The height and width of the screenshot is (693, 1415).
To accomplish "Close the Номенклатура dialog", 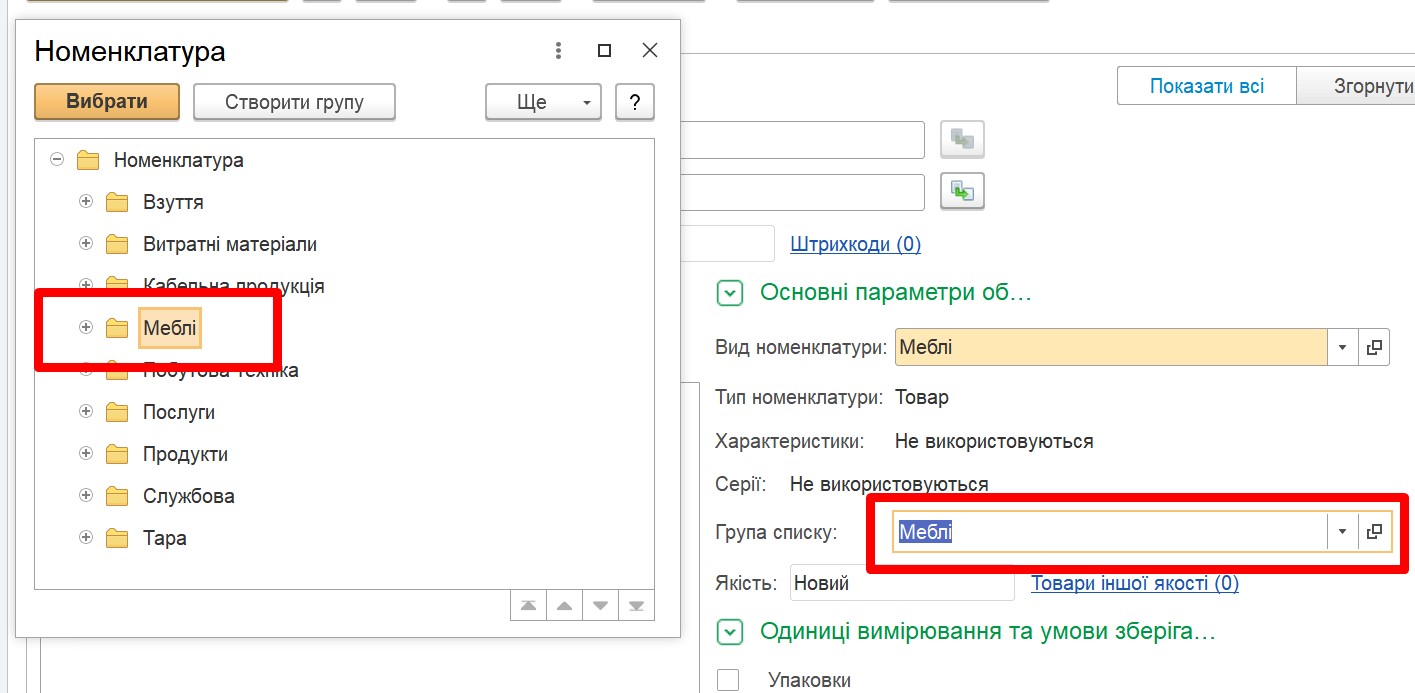I will click(x=650, y=50).
